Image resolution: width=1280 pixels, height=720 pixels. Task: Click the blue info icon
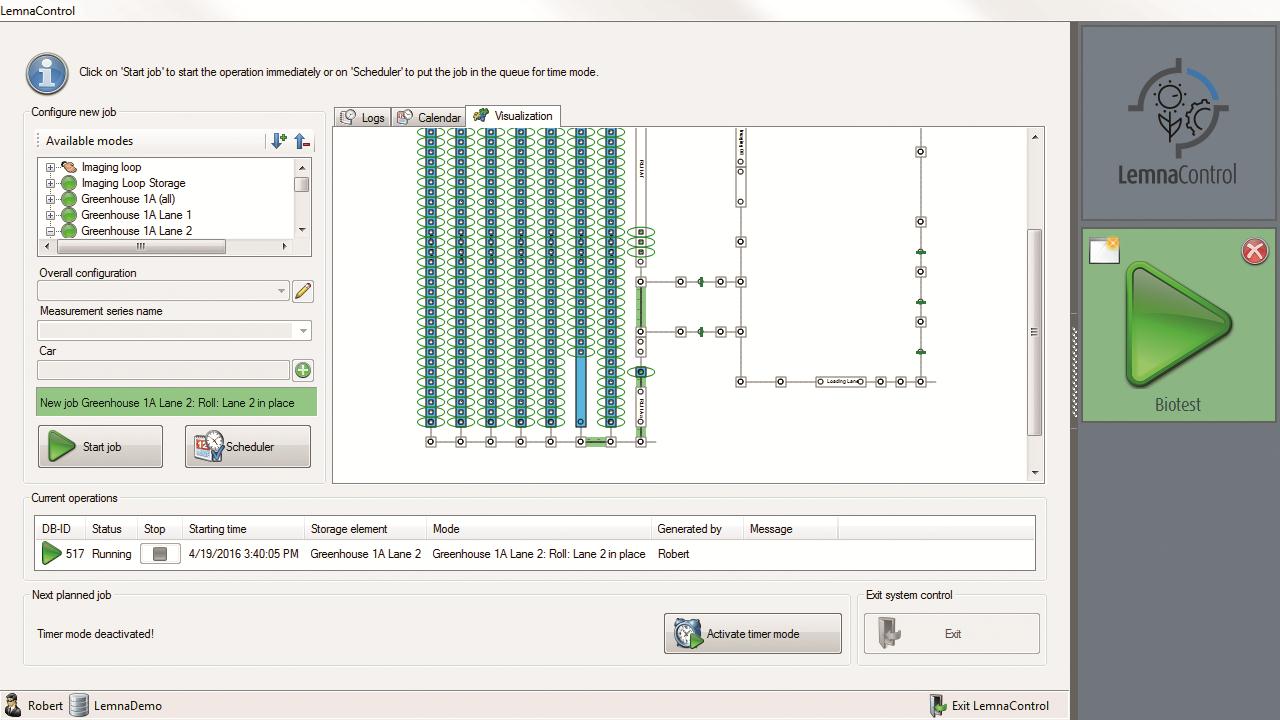tap(47, 73)
